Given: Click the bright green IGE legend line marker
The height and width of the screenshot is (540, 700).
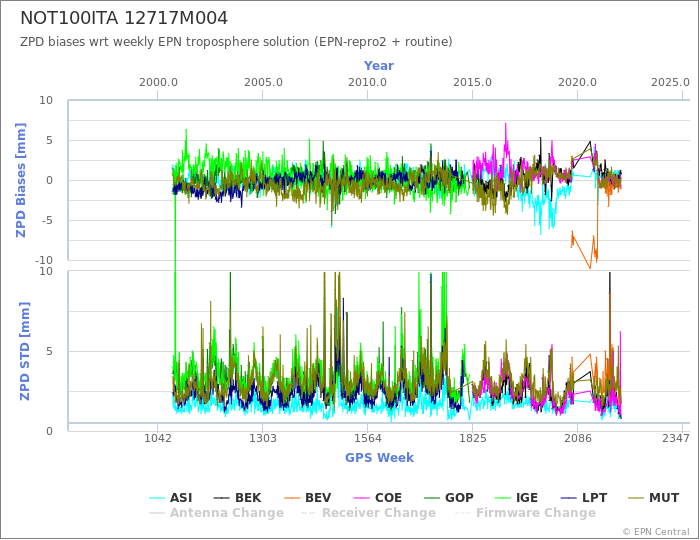Looking at the screenshot, I should pos(503,498).
